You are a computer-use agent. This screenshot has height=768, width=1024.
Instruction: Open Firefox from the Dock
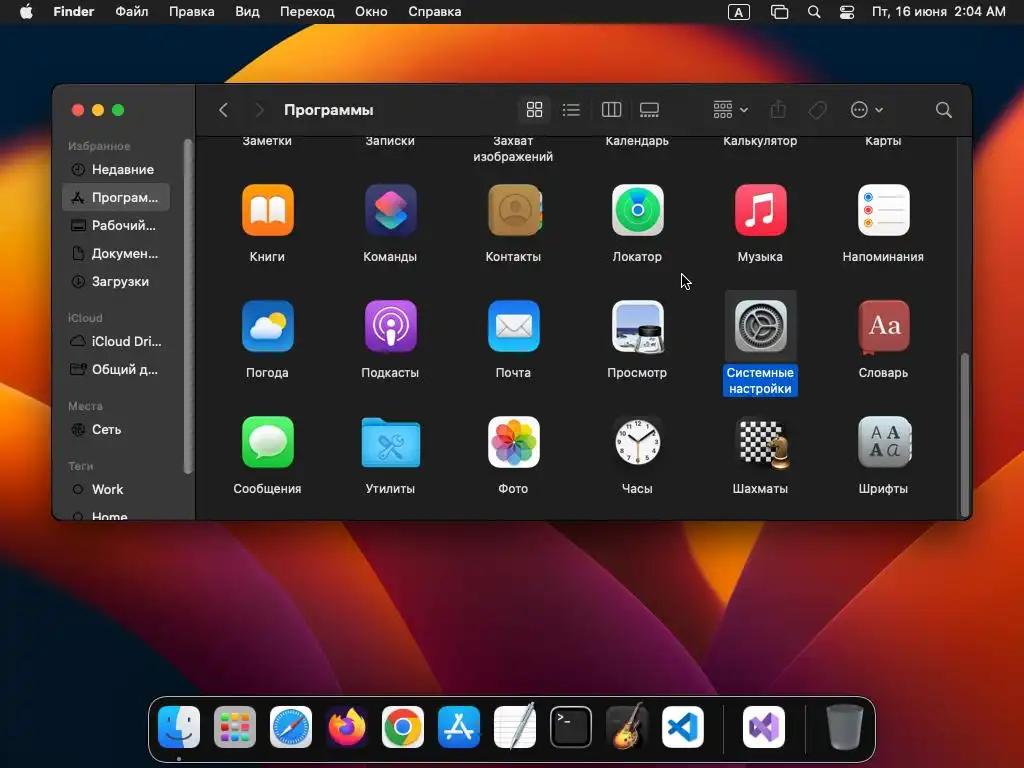pyautogui.click(x=347, y=727)
